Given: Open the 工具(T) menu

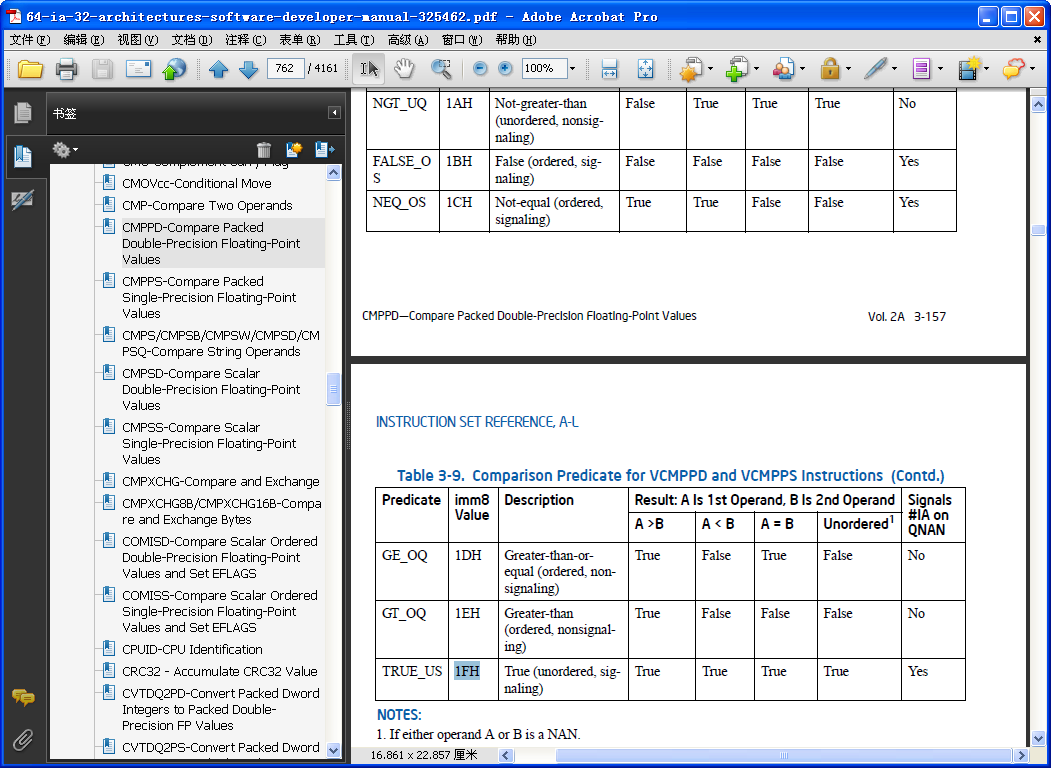Looking at the screenshot, I should [x=354, y=40].
